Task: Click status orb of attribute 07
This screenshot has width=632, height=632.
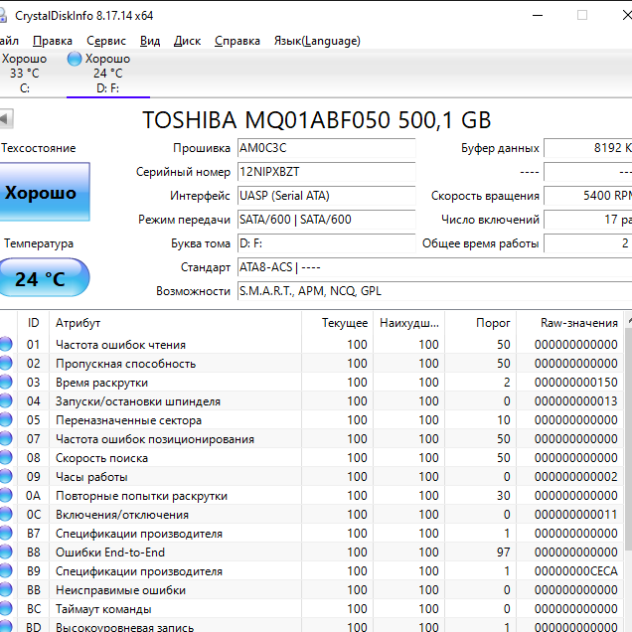Action: [x=6, y=438]
